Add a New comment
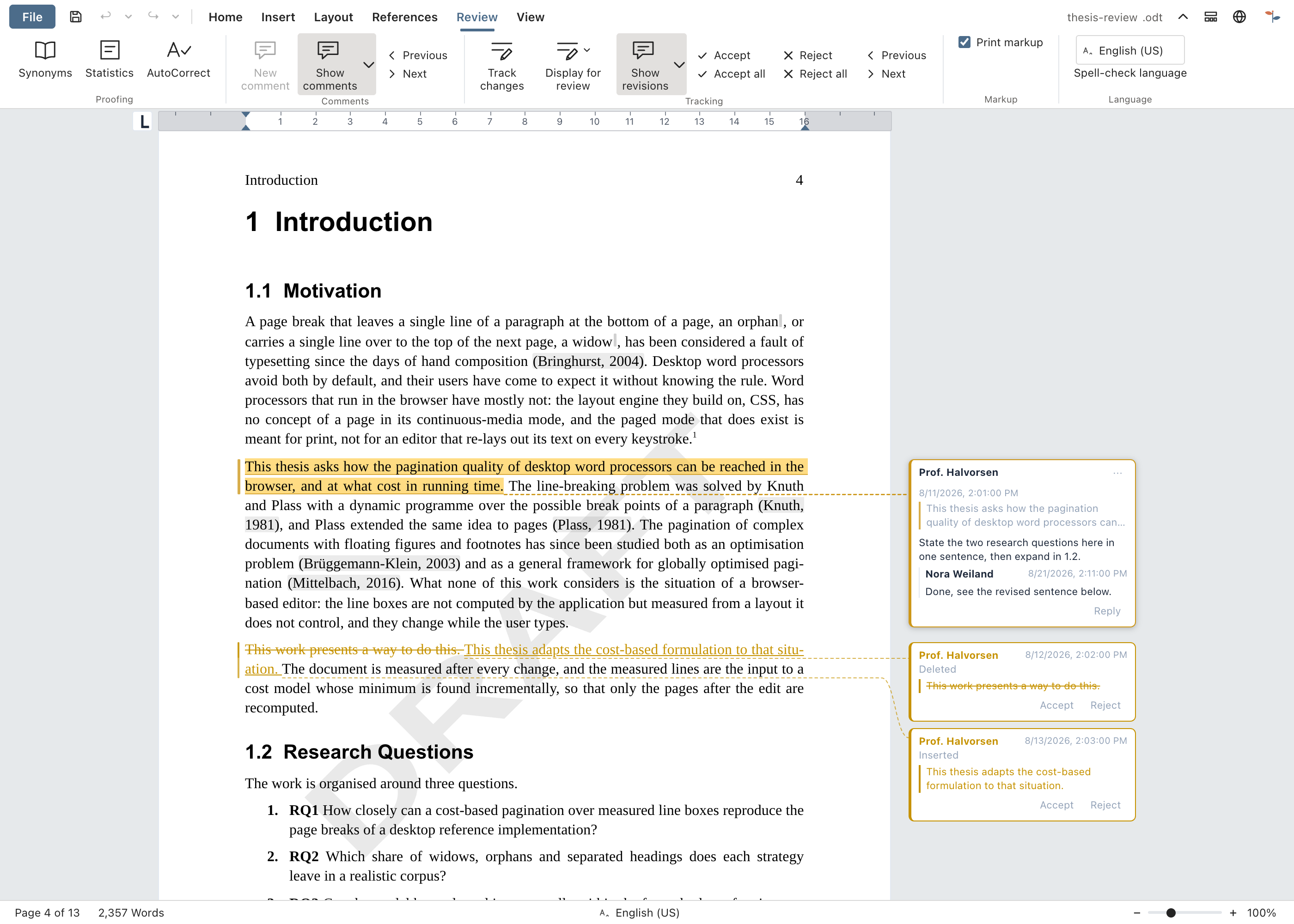The width and height of the screenshot is (1294, 924). (x=265, y=66)
